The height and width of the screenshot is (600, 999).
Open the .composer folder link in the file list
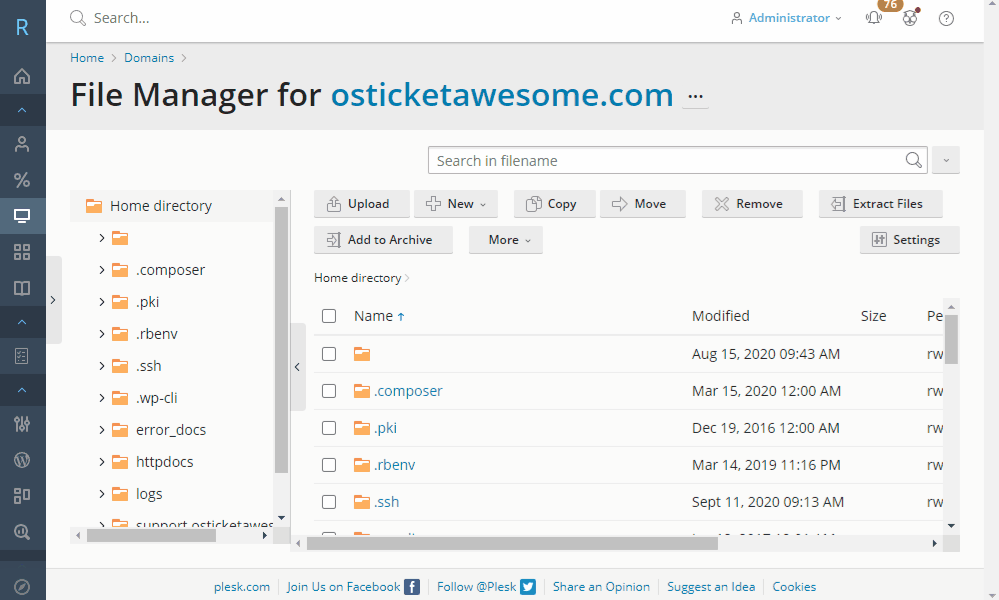point(408,390)
